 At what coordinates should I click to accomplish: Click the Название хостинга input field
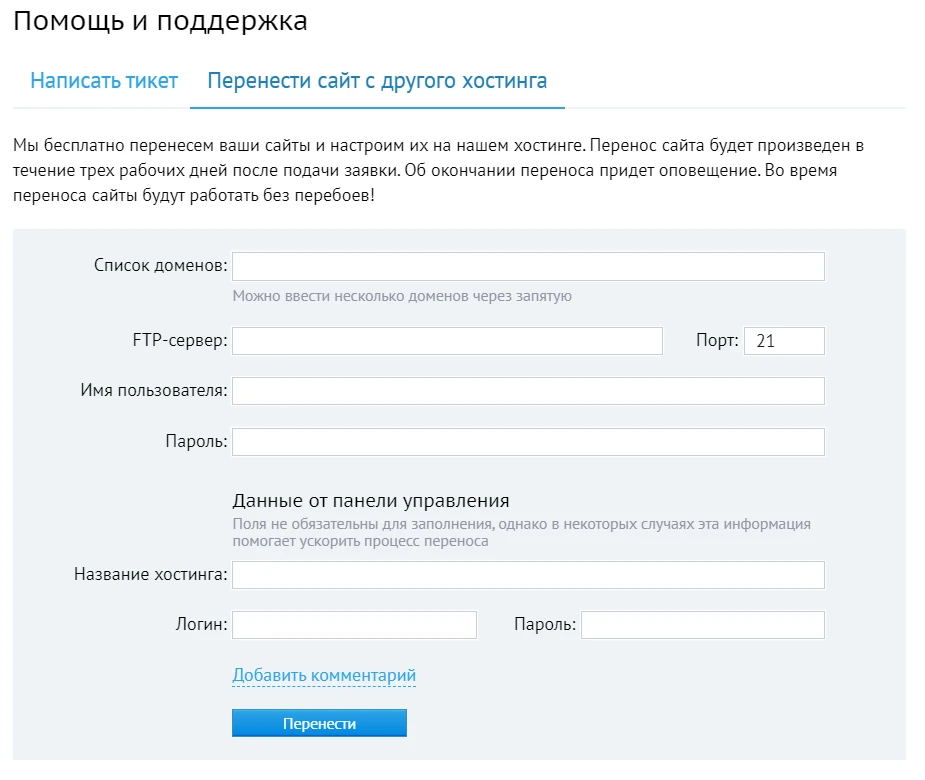point(527,574)
